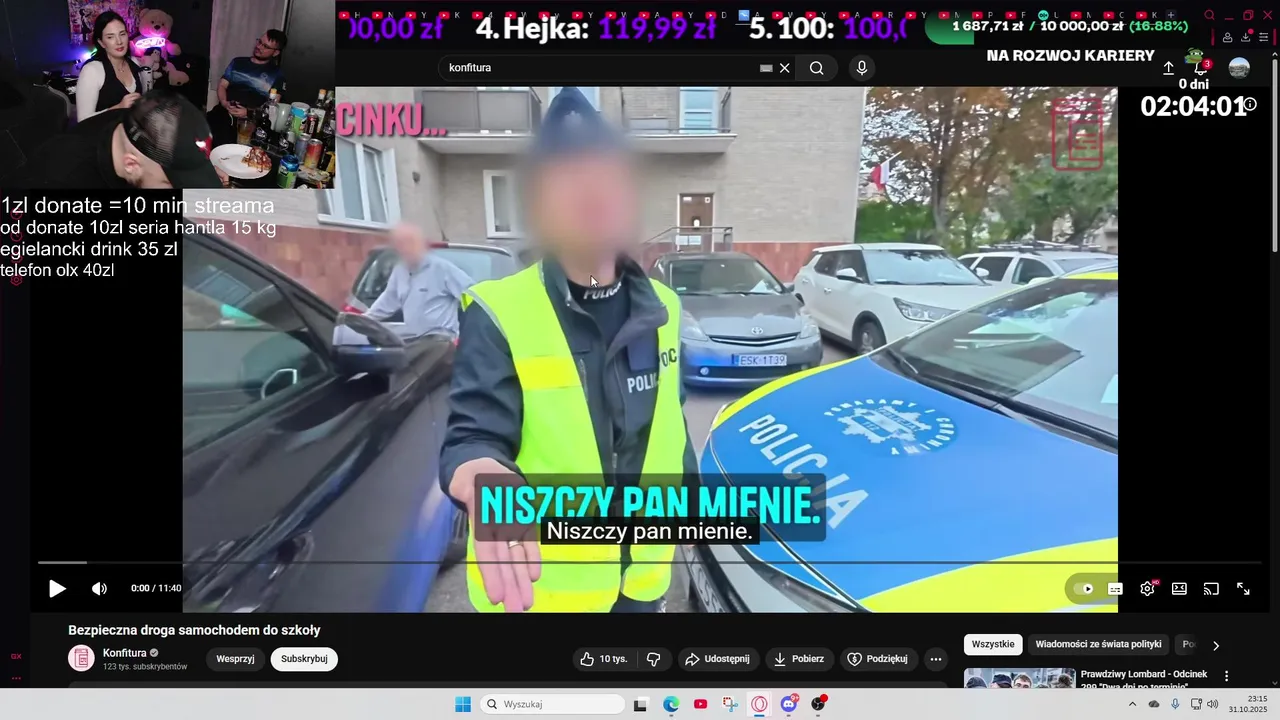Show more filter chips with right arrow
Screen dimensions: 1280x720
[x=1216, y=646]
